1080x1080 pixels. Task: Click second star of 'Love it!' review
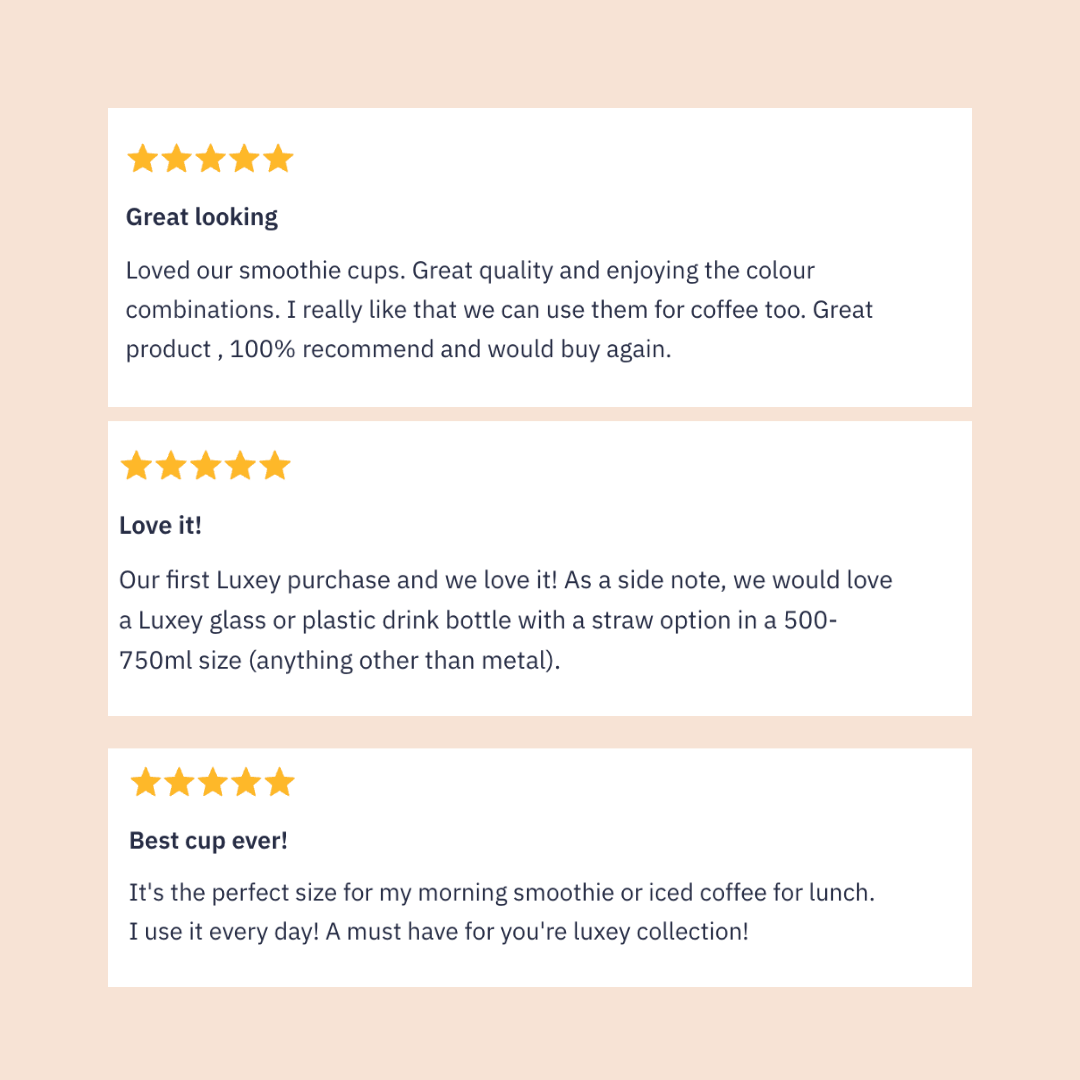[x=170, y=466]
